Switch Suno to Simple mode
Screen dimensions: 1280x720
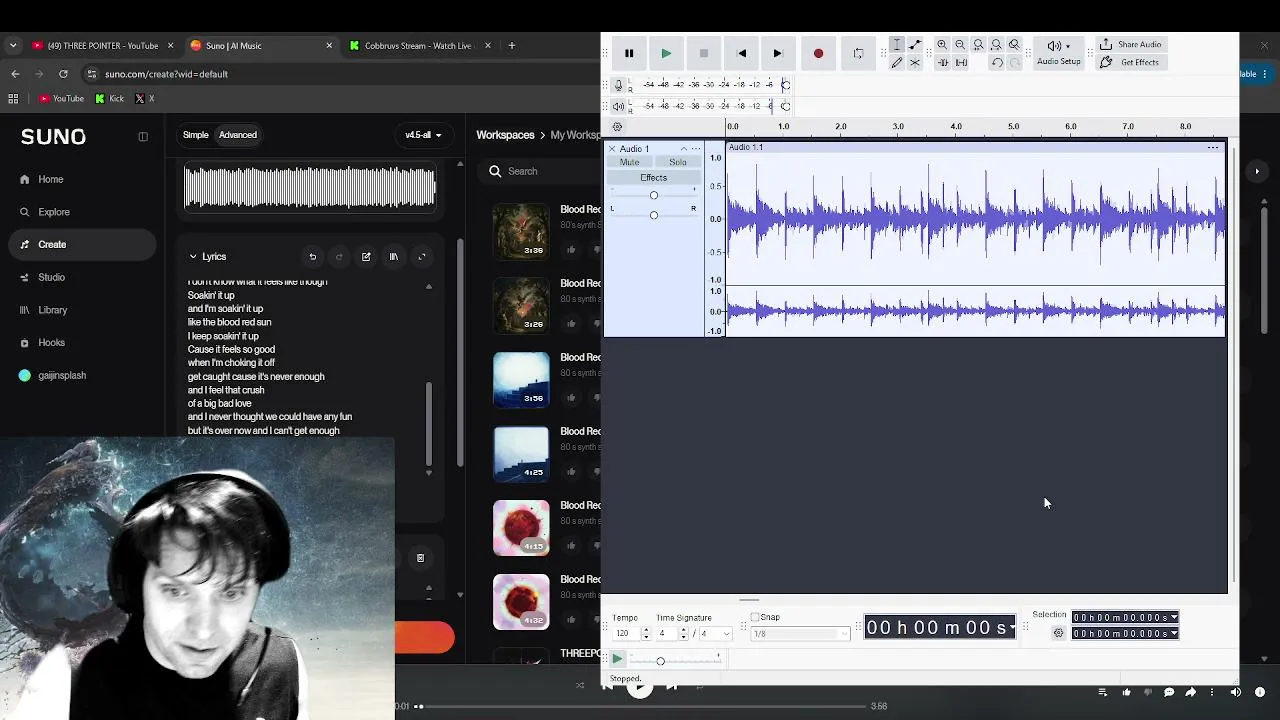tap(196, 135)
